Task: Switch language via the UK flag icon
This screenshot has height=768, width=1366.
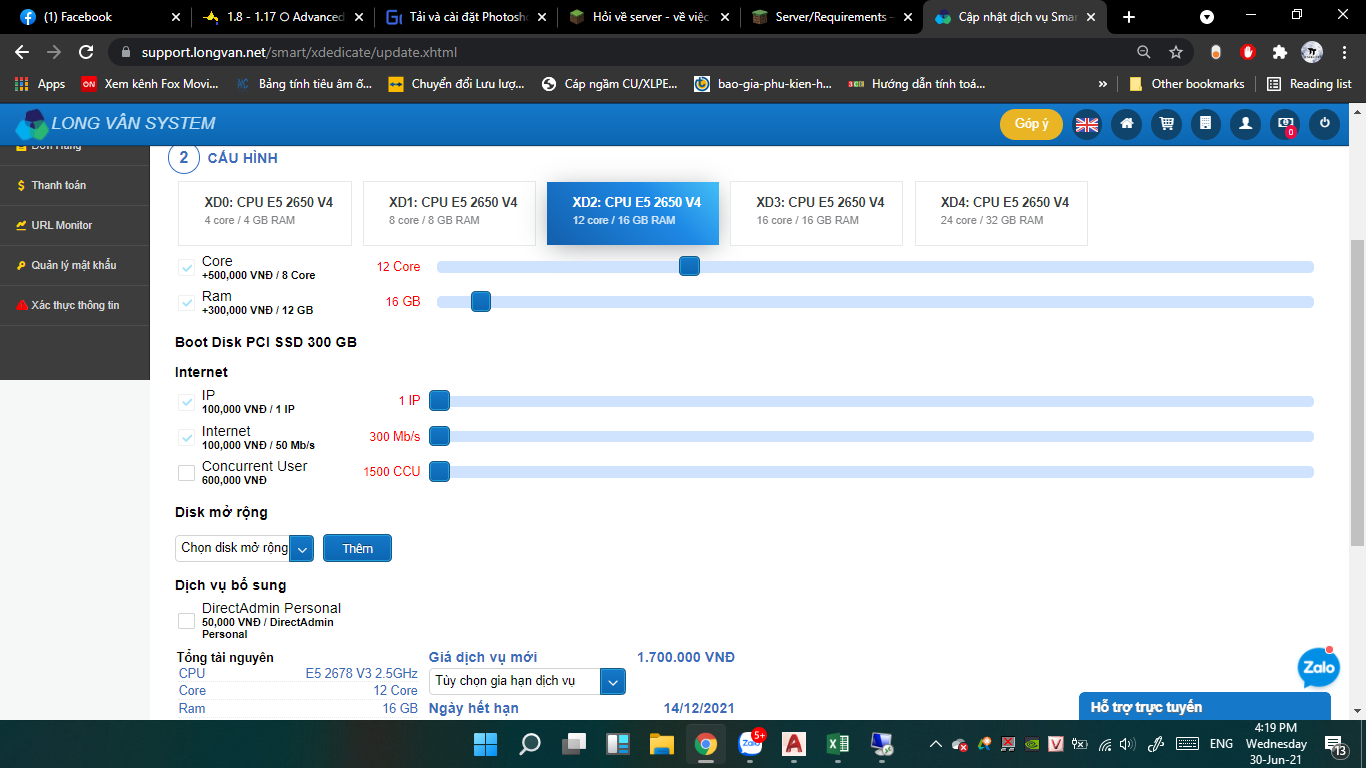Action: tap(1086, 124)
